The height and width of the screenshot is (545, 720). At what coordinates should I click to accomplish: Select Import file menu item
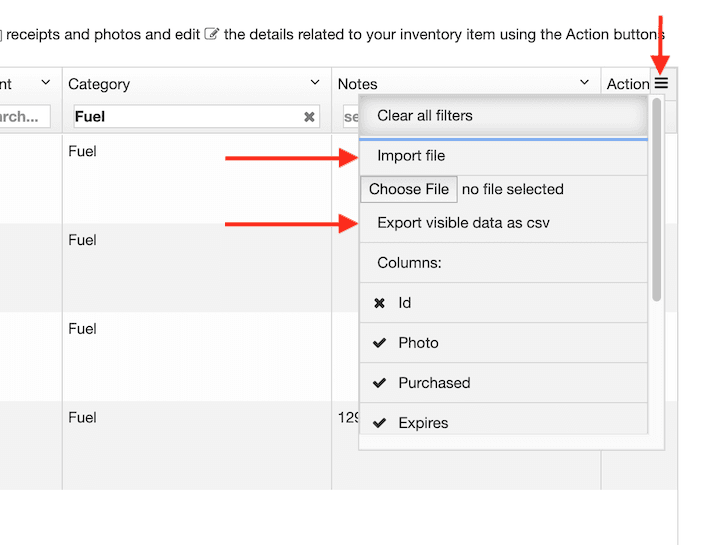[504, 156]
